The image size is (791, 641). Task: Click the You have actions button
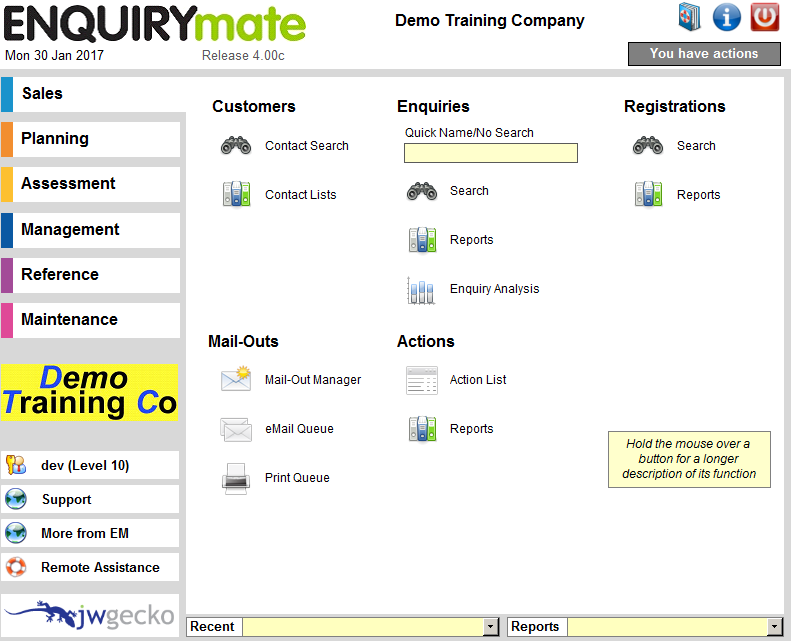[x=704, y=53]
